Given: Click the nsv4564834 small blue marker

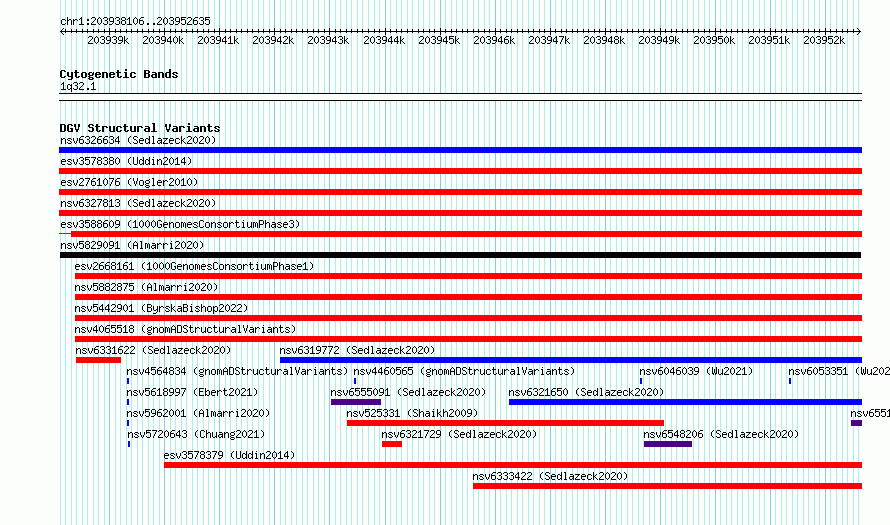Looking at the screenshot, I should (x=128, y=381).
